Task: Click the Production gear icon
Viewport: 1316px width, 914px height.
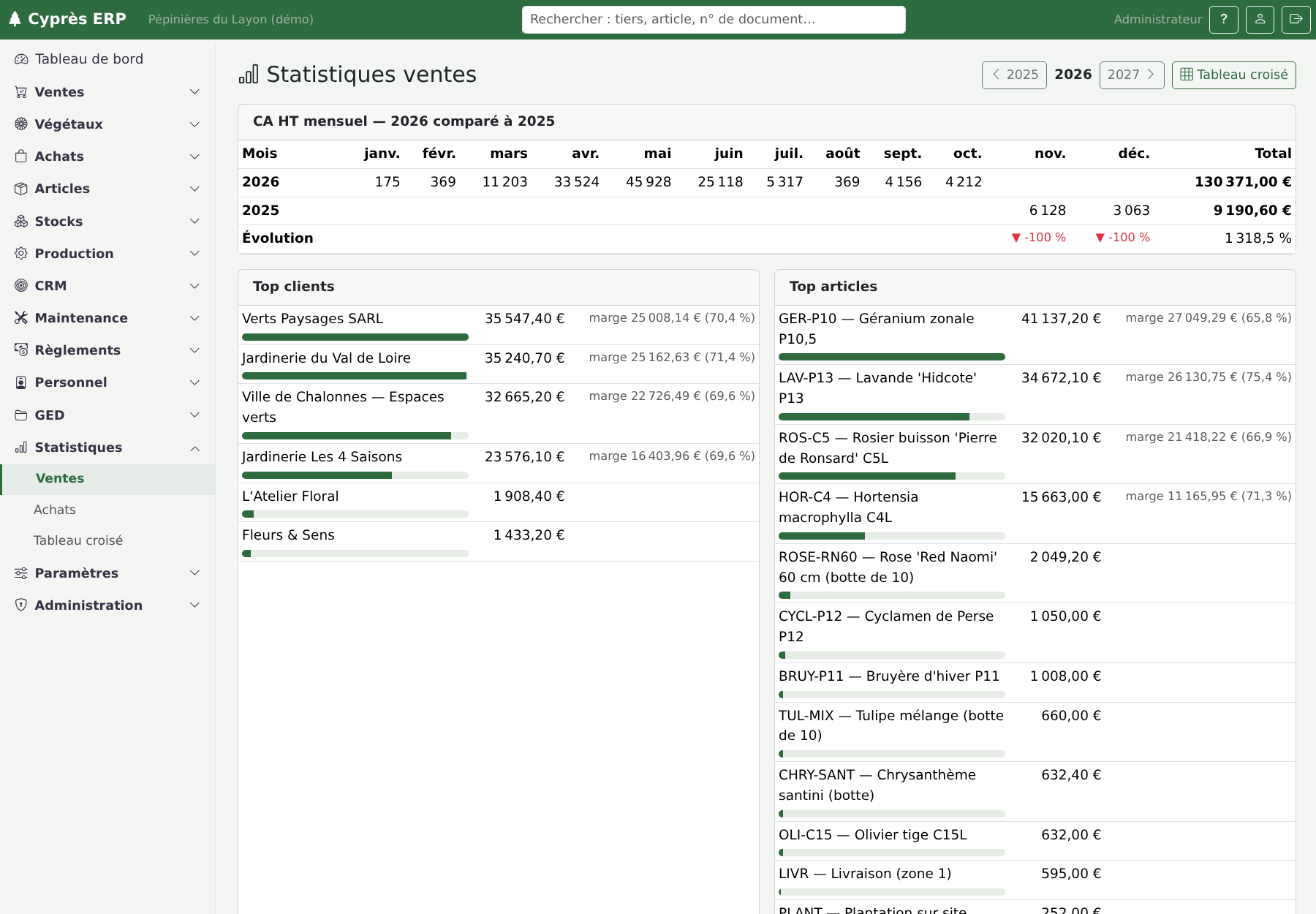Action: coord(21,254)
